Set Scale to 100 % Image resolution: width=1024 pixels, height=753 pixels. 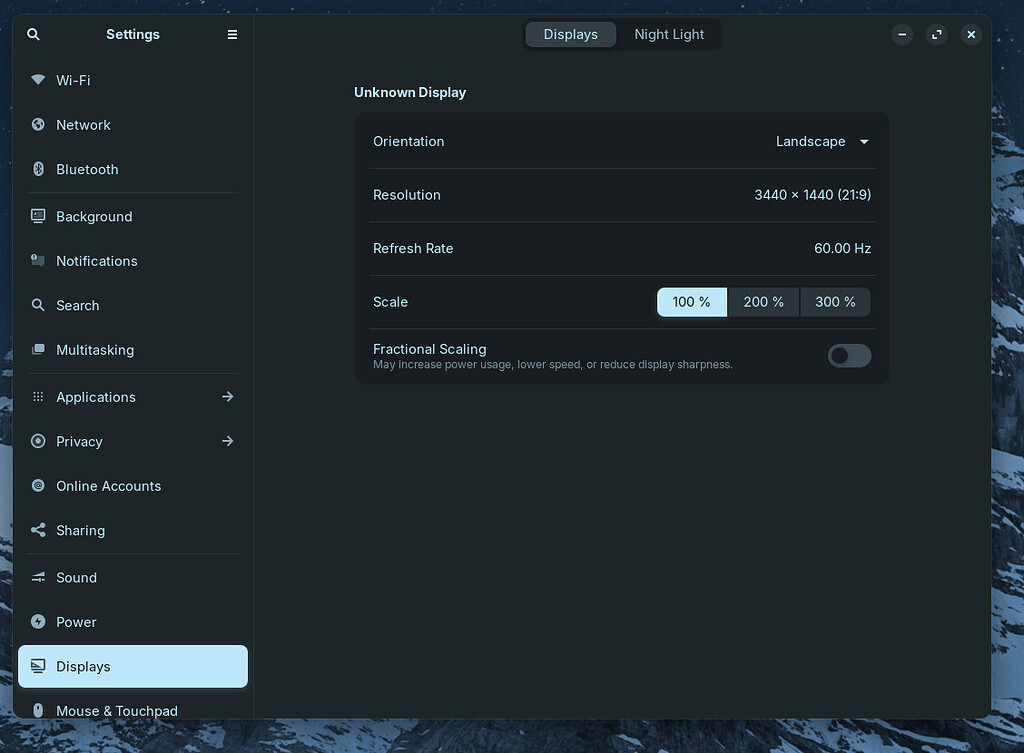(x=692, y=302)
